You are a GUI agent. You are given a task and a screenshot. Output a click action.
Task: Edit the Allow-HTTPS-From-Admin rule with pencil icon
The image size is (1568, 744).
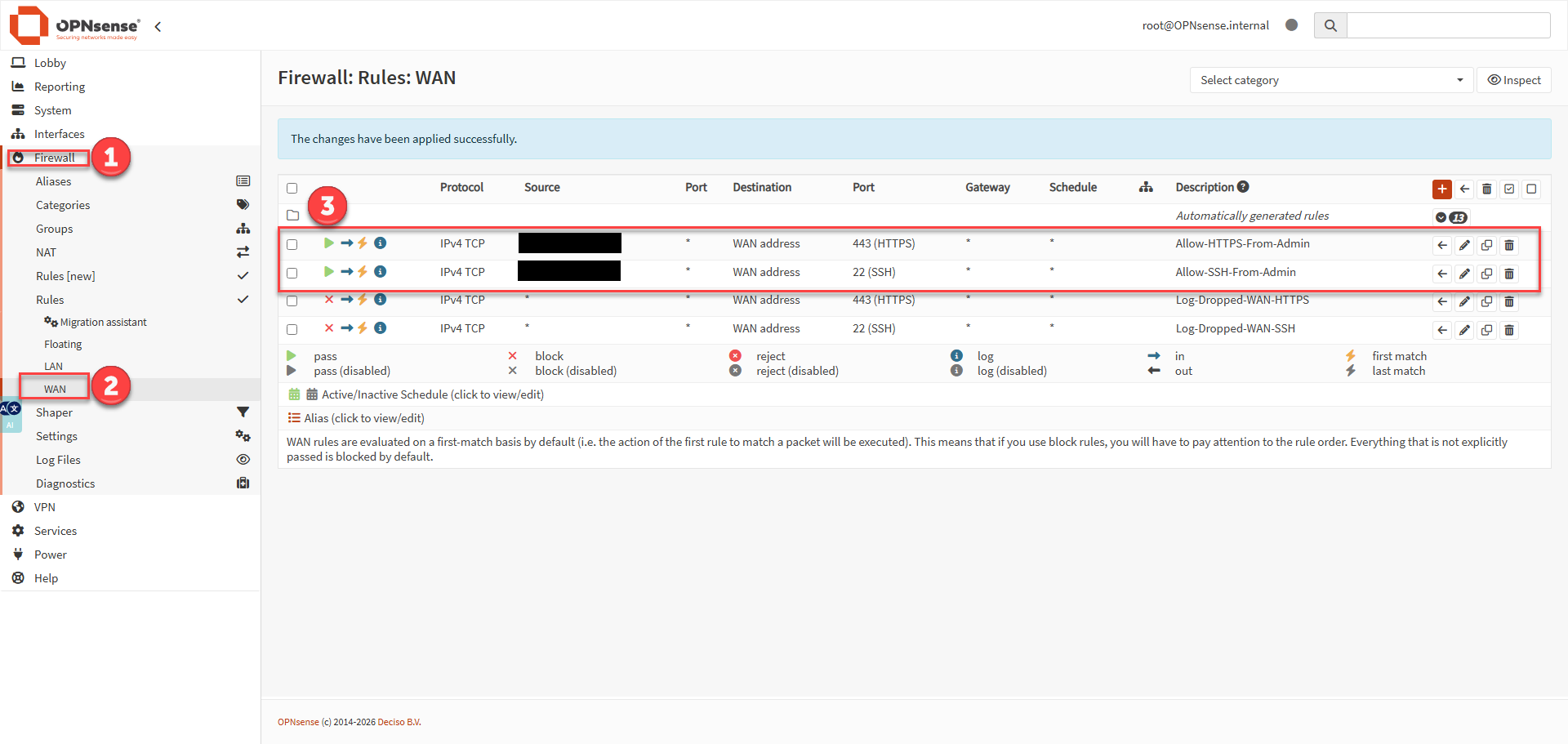click(1464, 245)
